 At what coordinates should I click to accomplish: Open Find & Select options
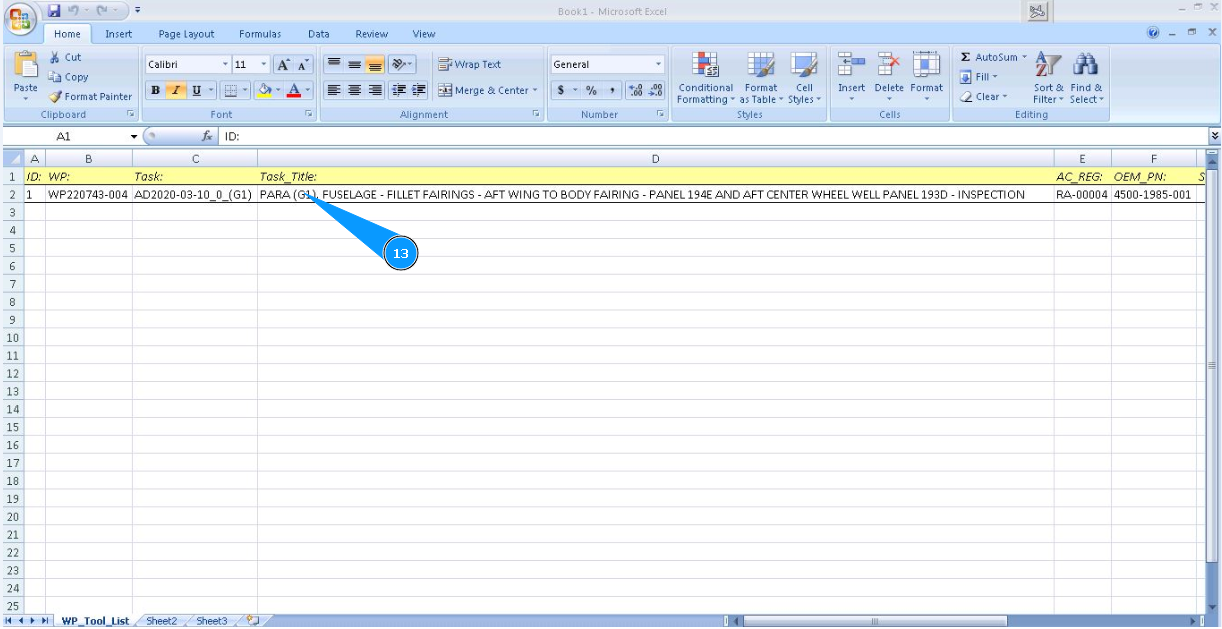pos(1086,78)
